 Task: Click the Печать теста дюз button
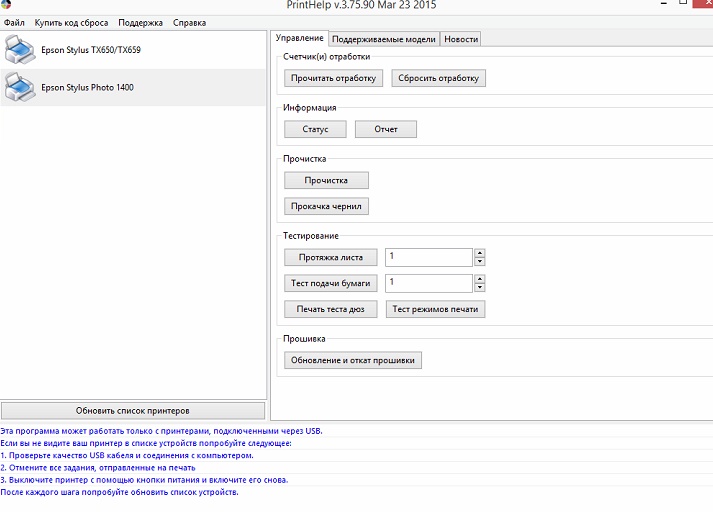coord(331,309)
